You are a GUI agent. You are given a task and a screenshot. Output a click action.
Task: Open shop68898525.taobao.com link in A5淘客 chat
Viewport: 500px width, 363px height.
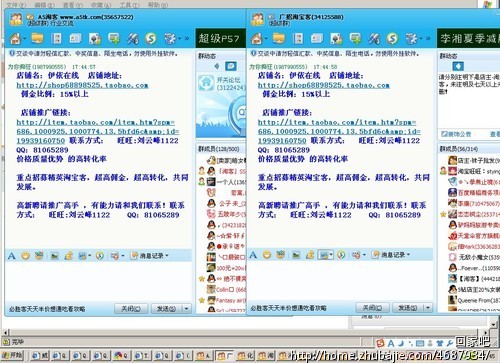(82, 85)
